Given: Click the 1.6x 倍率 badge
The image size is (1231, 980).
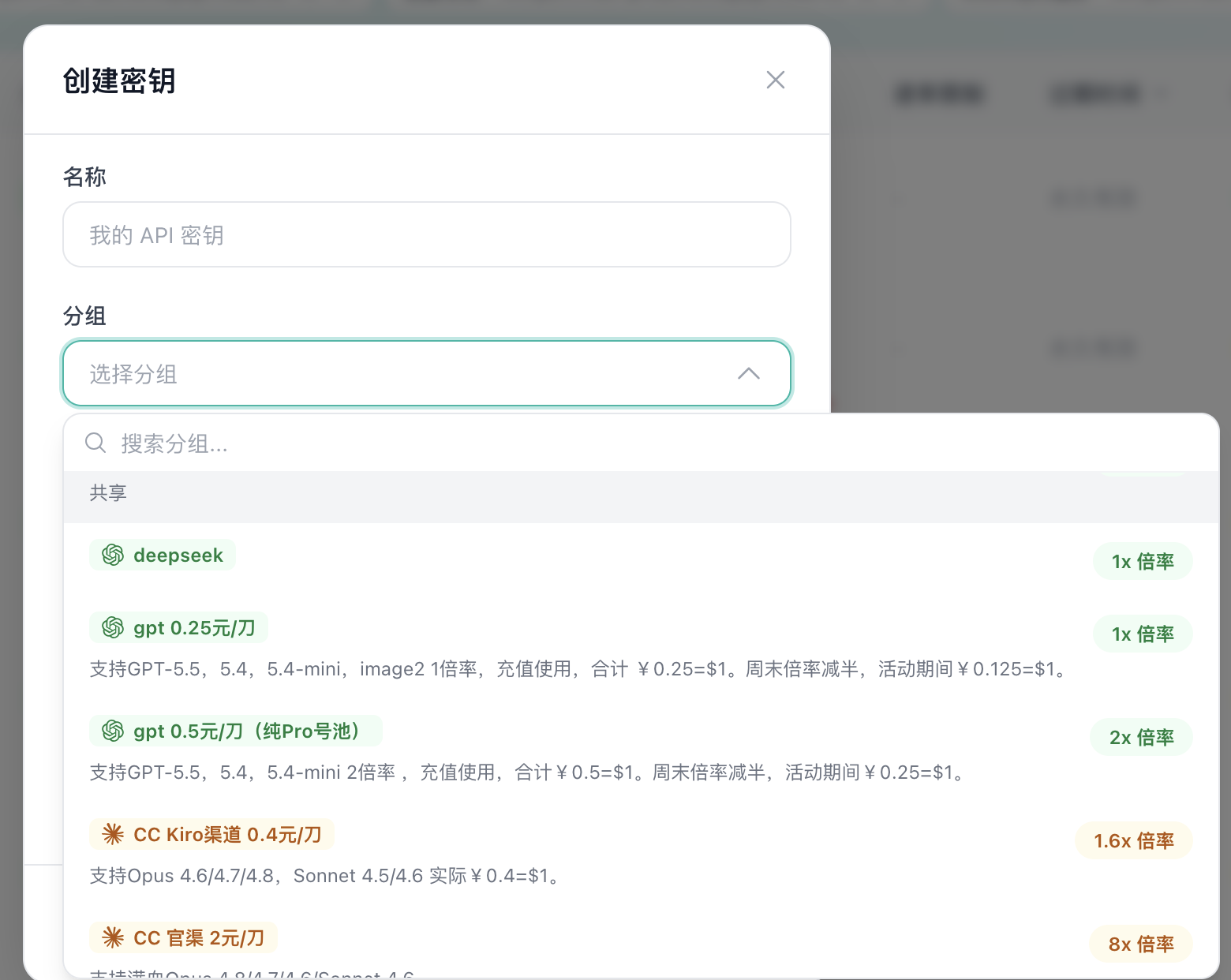Looking at the screenshot, I should pyautogui.click(x=1134, y=841).
